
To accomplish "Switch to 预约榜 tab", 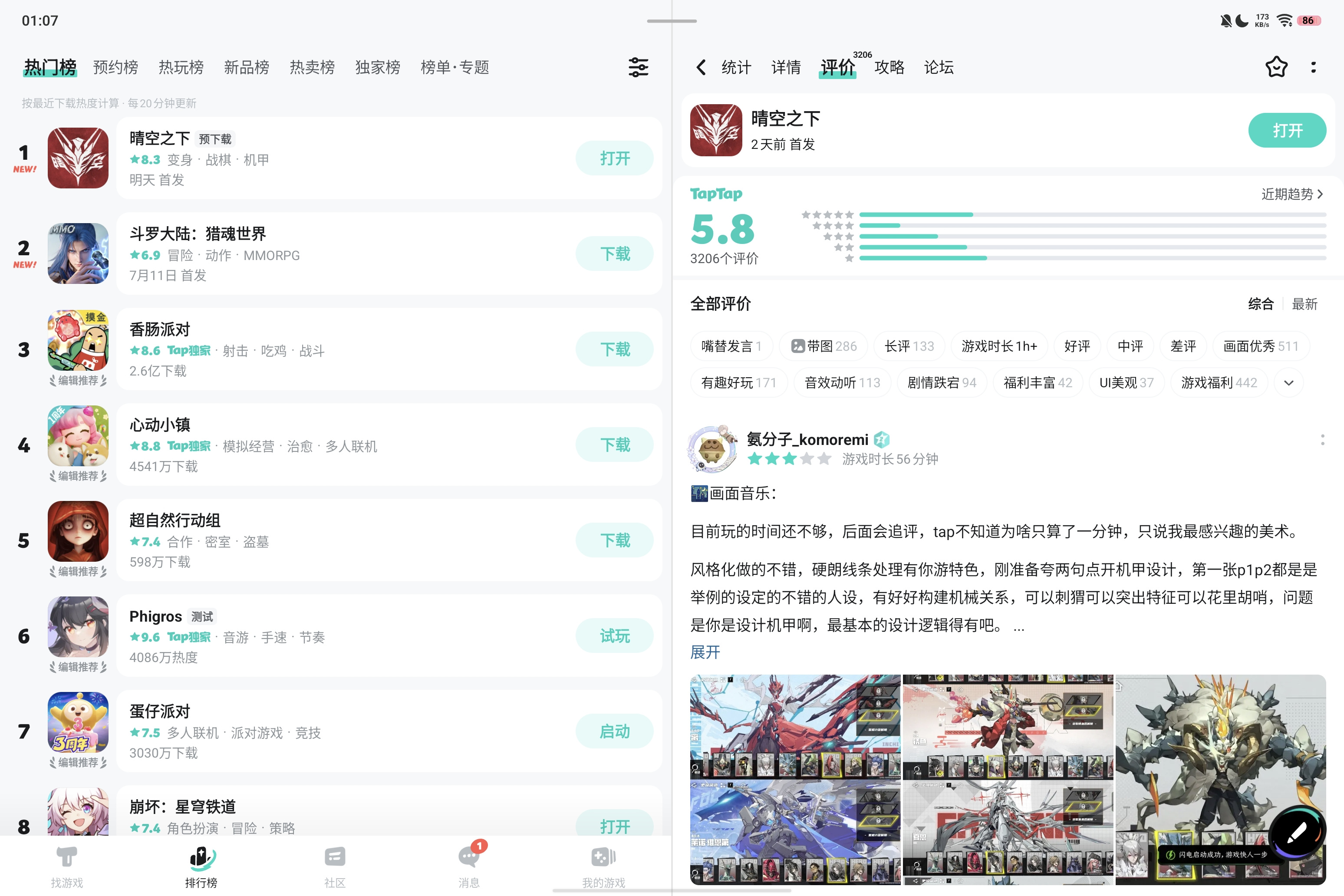I will [x=115, y=67].
